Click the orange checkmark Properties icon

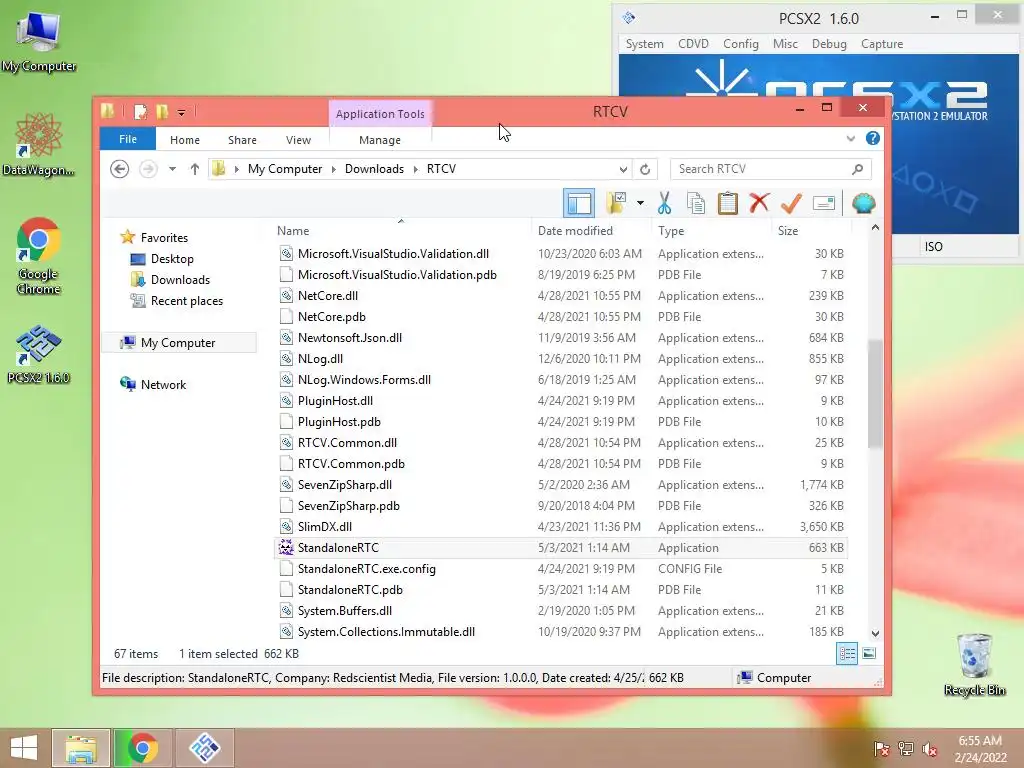(791, 203)
